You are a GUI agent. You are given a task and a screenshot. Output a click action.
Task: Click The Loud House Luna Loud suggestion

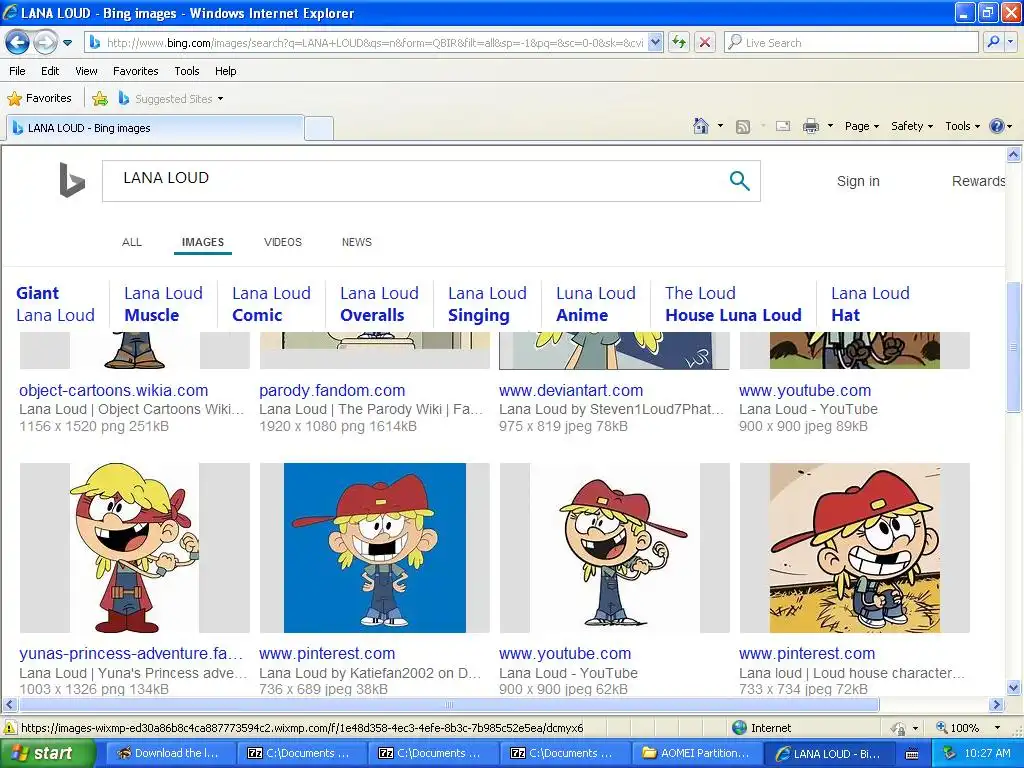point(733,304)
